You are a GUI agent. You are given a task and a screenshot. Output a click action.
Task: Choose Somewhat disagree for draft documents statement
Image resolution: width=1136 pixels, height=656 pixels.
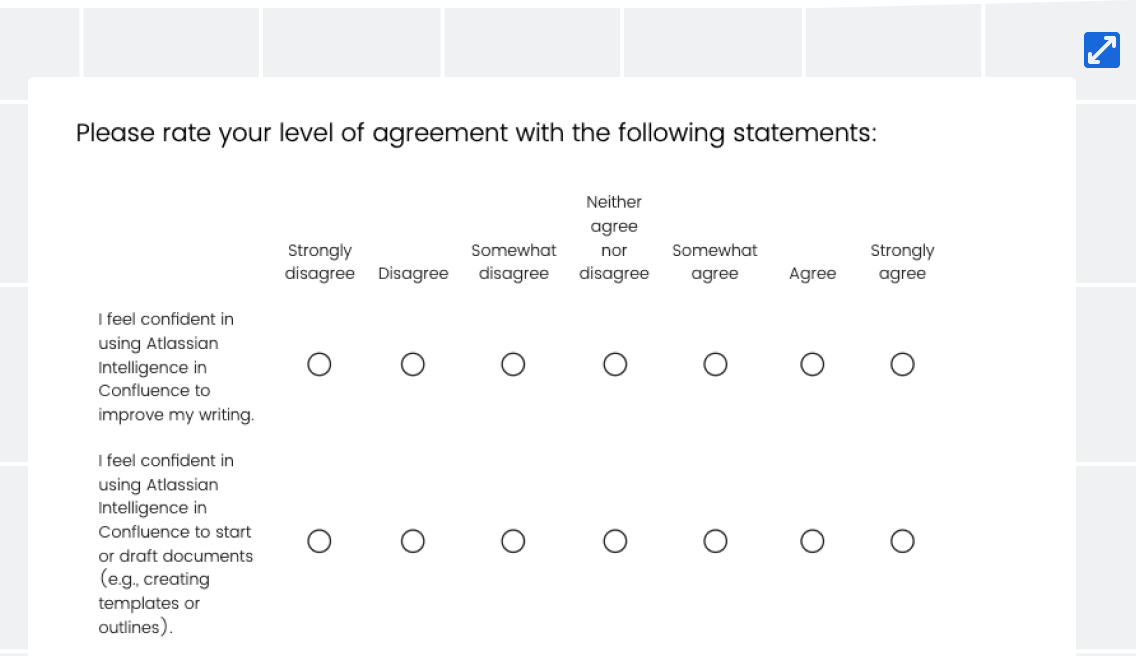tap(513, 541)
